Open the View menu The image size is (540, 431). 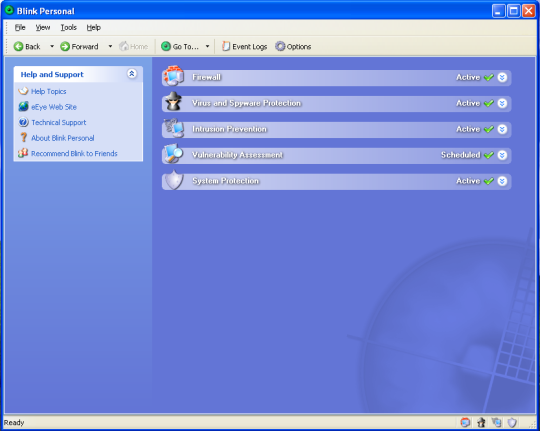[43, 27]
